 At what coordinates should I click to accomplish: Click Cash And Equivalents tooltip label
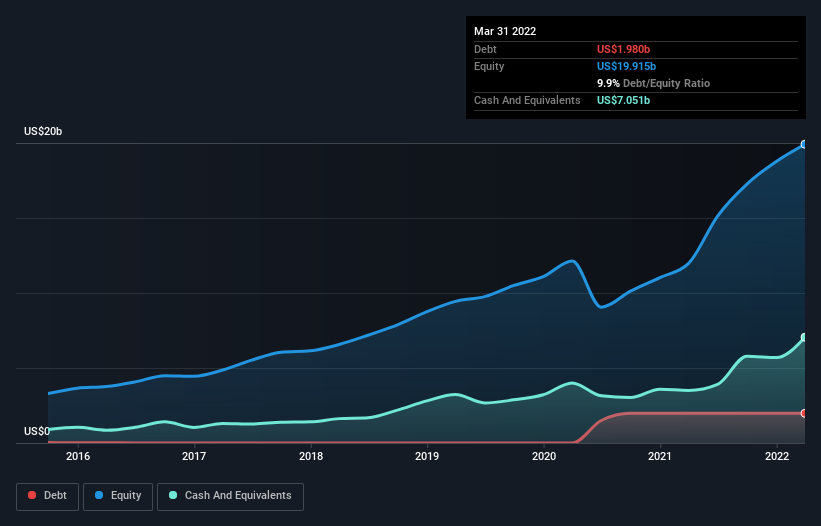(x=527, y=100)
